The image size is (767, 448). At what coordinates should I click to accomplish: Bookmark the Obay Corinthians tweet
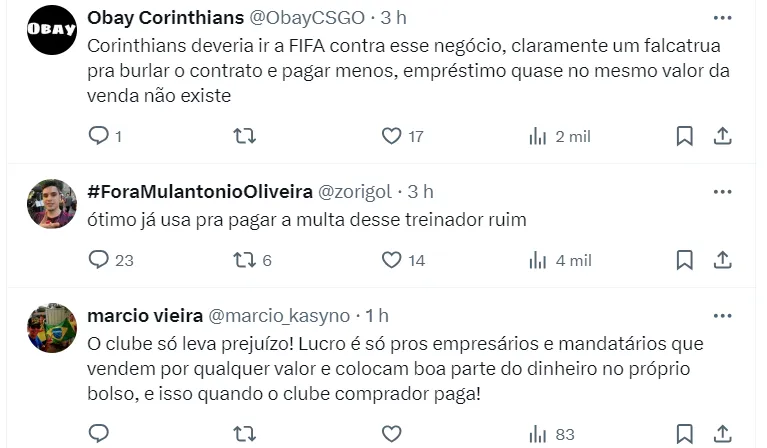pyautogui.click(x=684, y=136)
